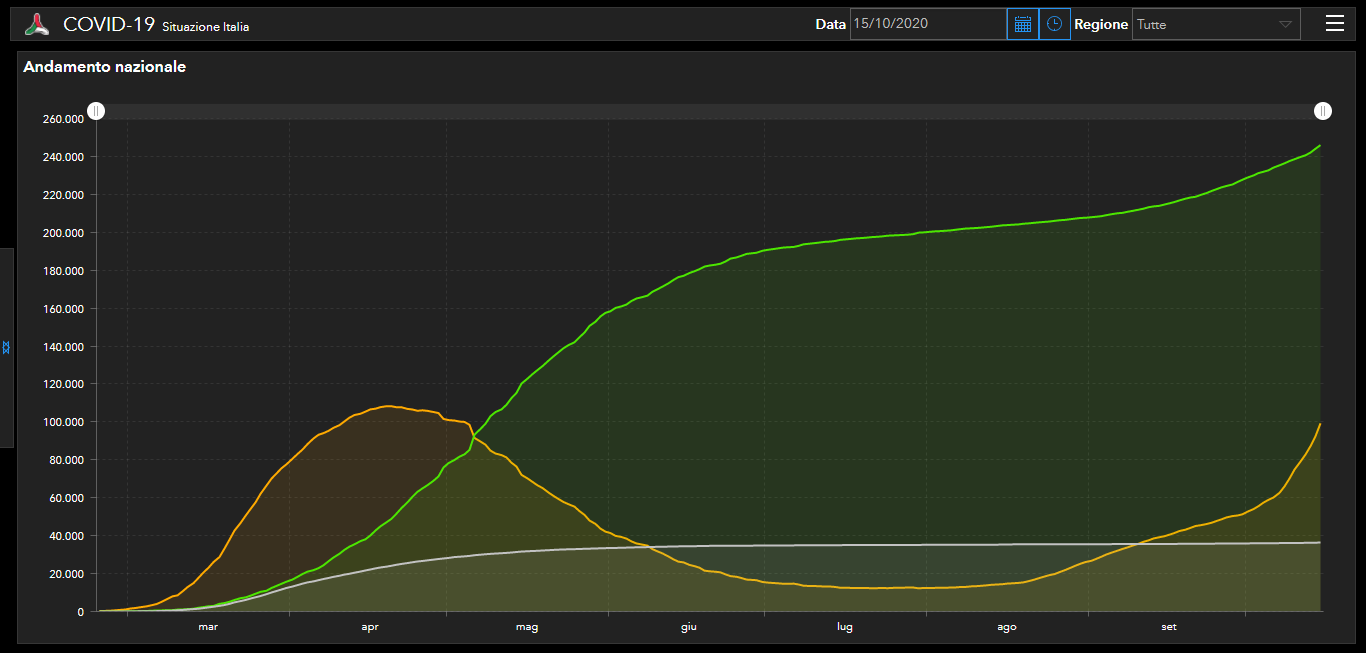Click the 'mar' month axis label
1366x653 pixels.
pyautogui.click(x=208, y=627)
